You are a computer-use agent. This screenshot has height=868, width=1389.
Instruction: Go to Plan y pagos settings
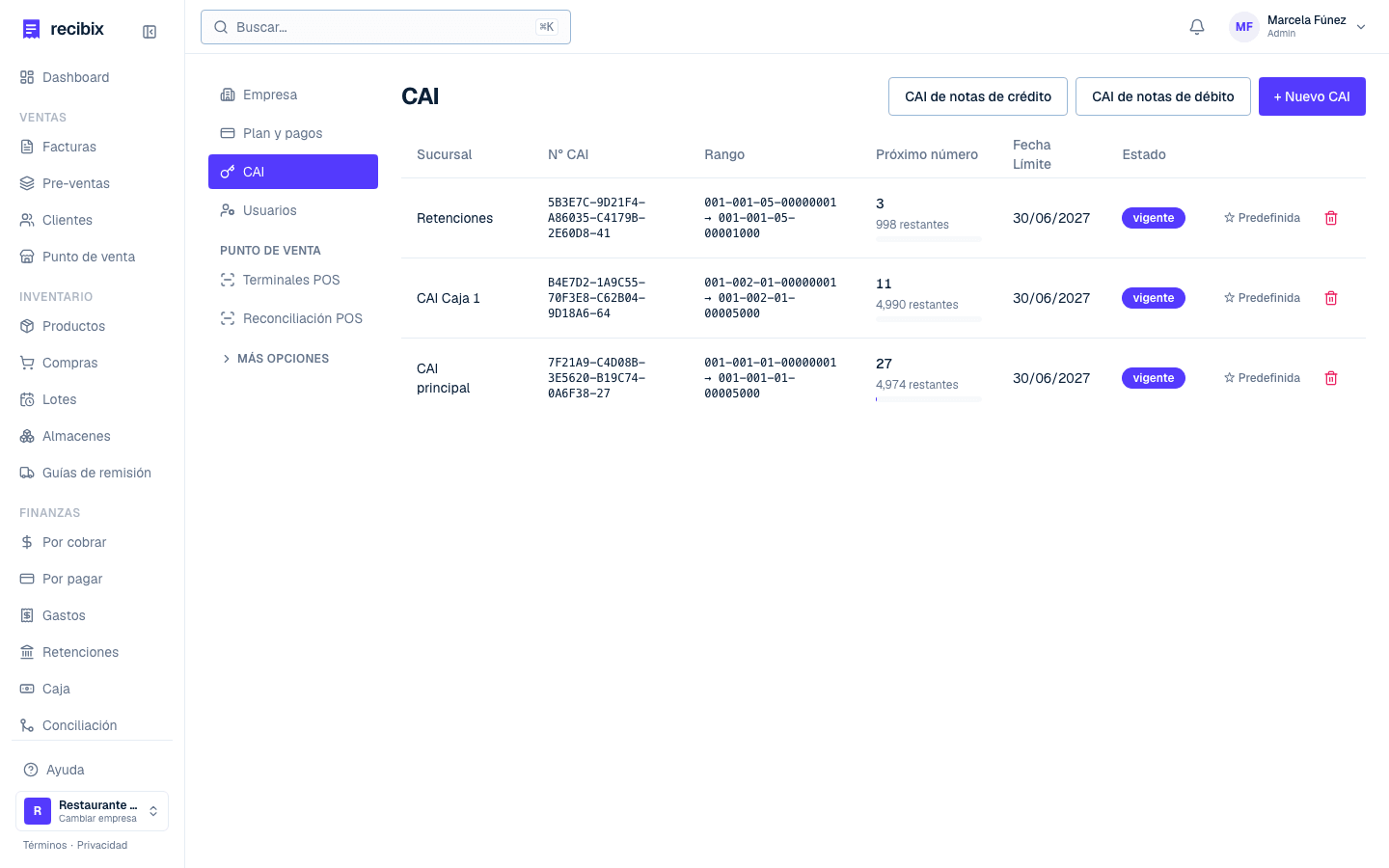tap(293, 133)
